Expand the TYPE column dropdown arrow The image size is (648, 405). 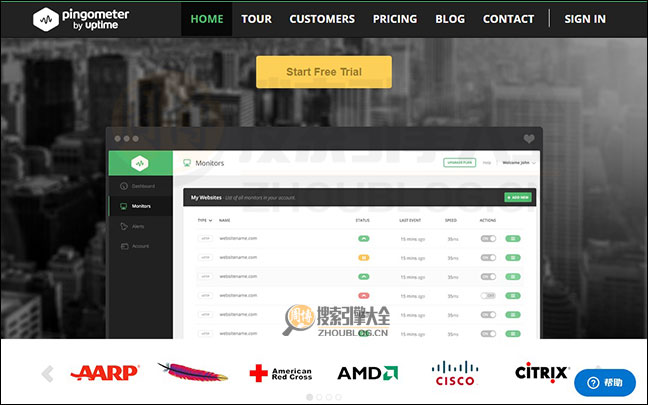pyautogui.click(x=210, y=220)
